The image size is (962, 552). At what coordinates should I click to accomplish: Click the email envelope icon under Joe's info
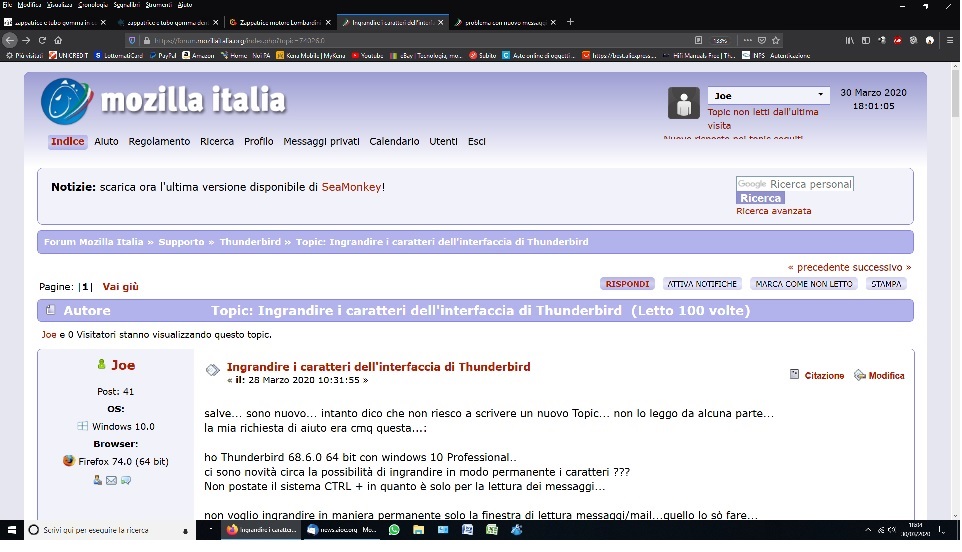tap(111, 480)
